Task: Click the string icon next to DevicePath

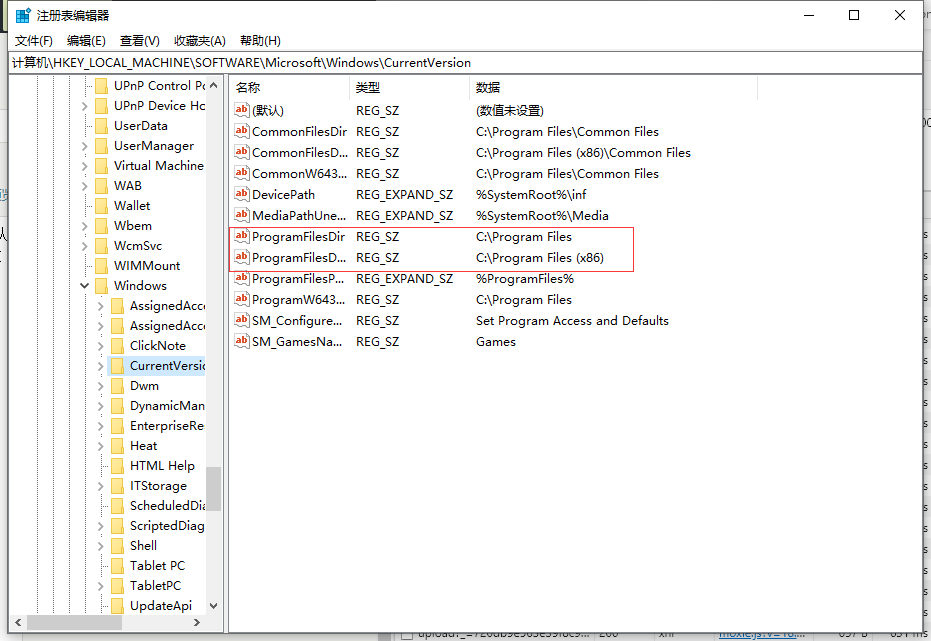Action: 241,195
